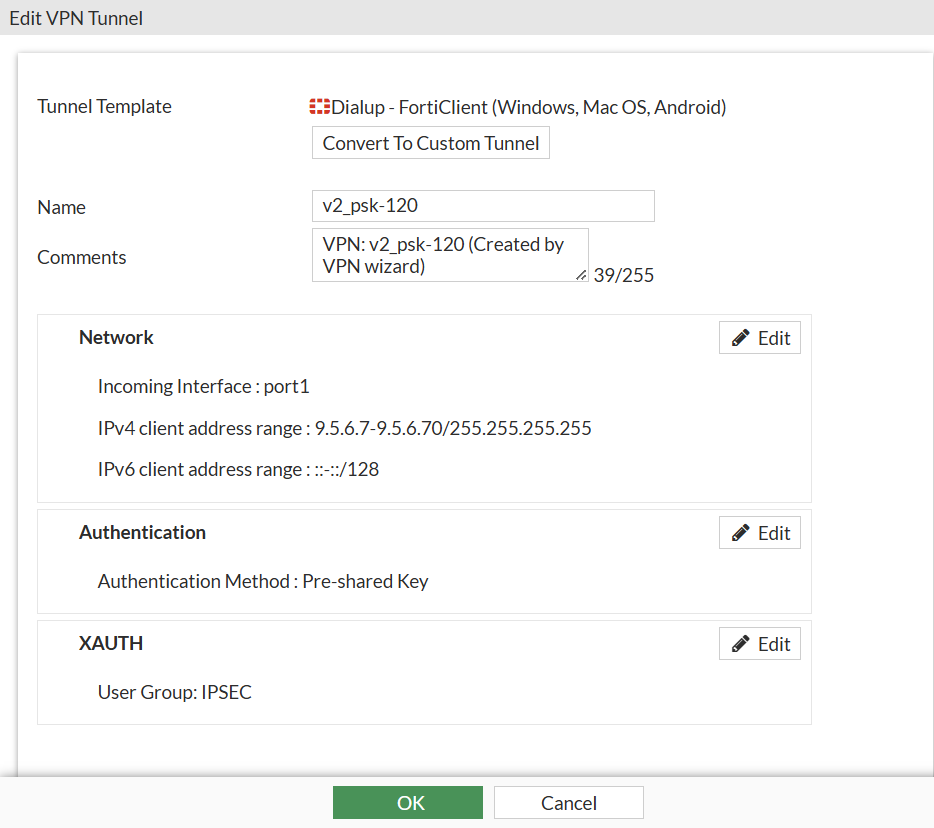Click the Dialup - FortiClient template name

(529, 107)
